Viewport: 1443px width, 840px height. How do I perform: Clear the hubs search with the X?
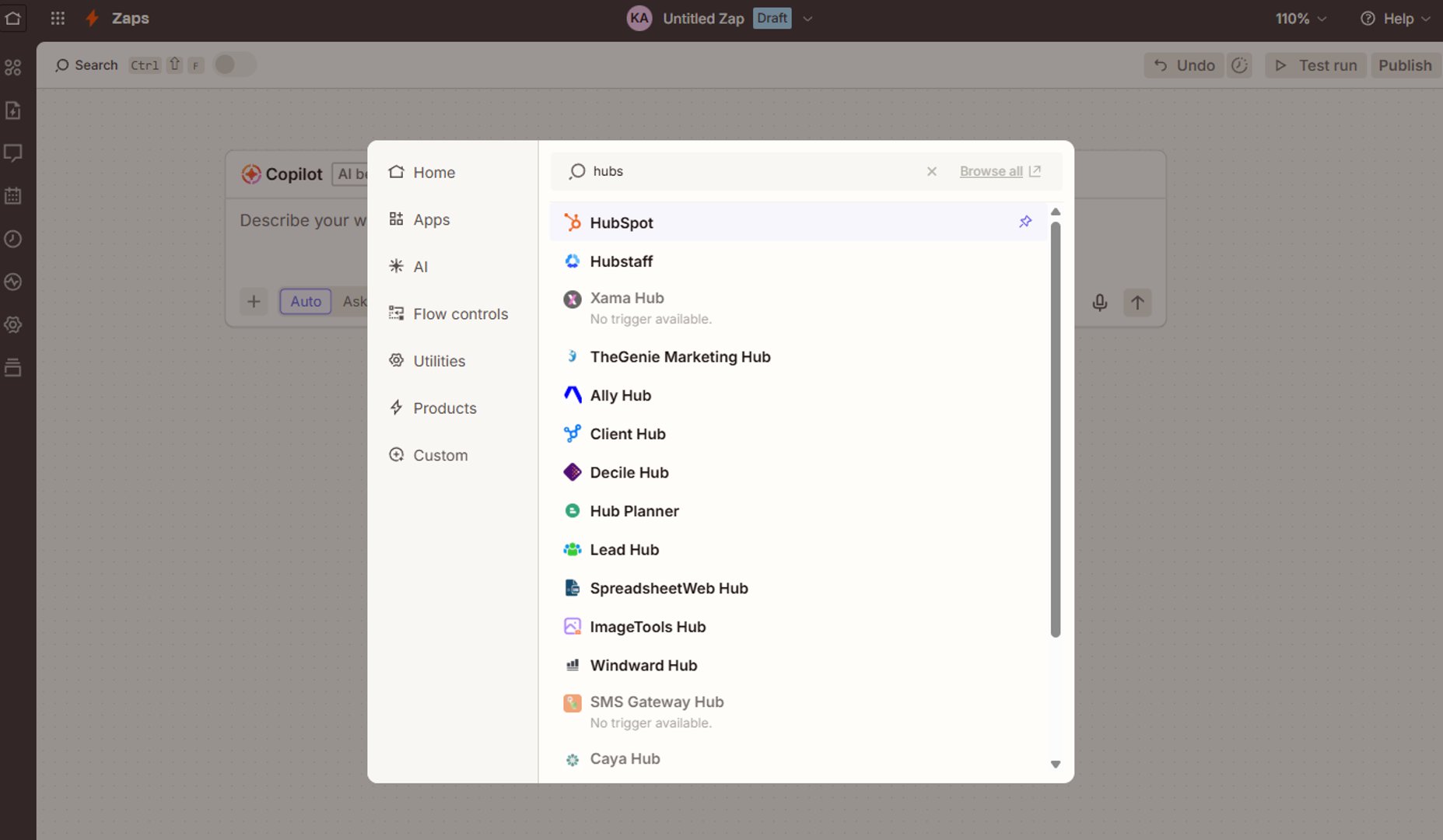coord(931,171)
